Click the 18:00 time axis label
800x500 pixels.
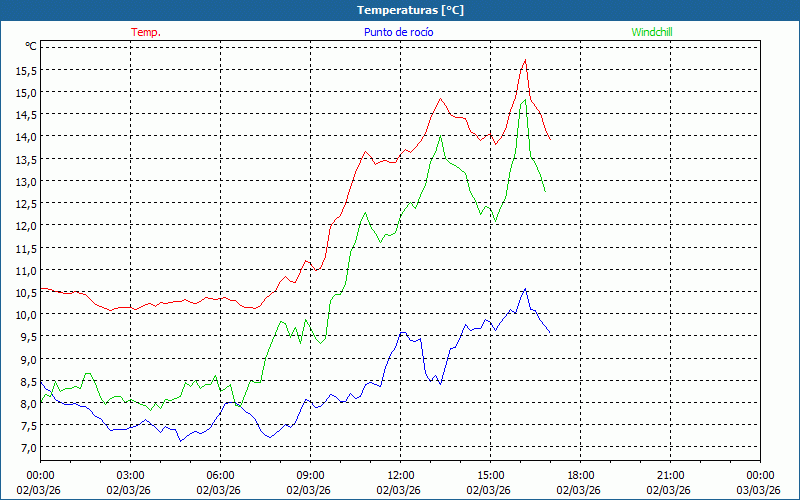point(580,475)
